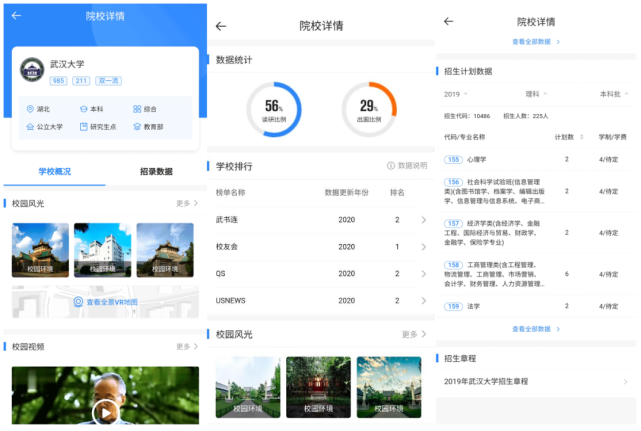641x431 pixels.
Task: Tap back arrow on the right 院校详情 screen
Action: (x=448, y=21)
